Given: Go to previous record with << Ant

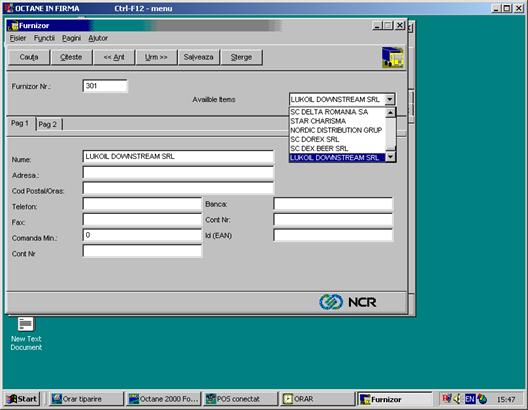Looking at the screenshot, I should coord(114,57).
